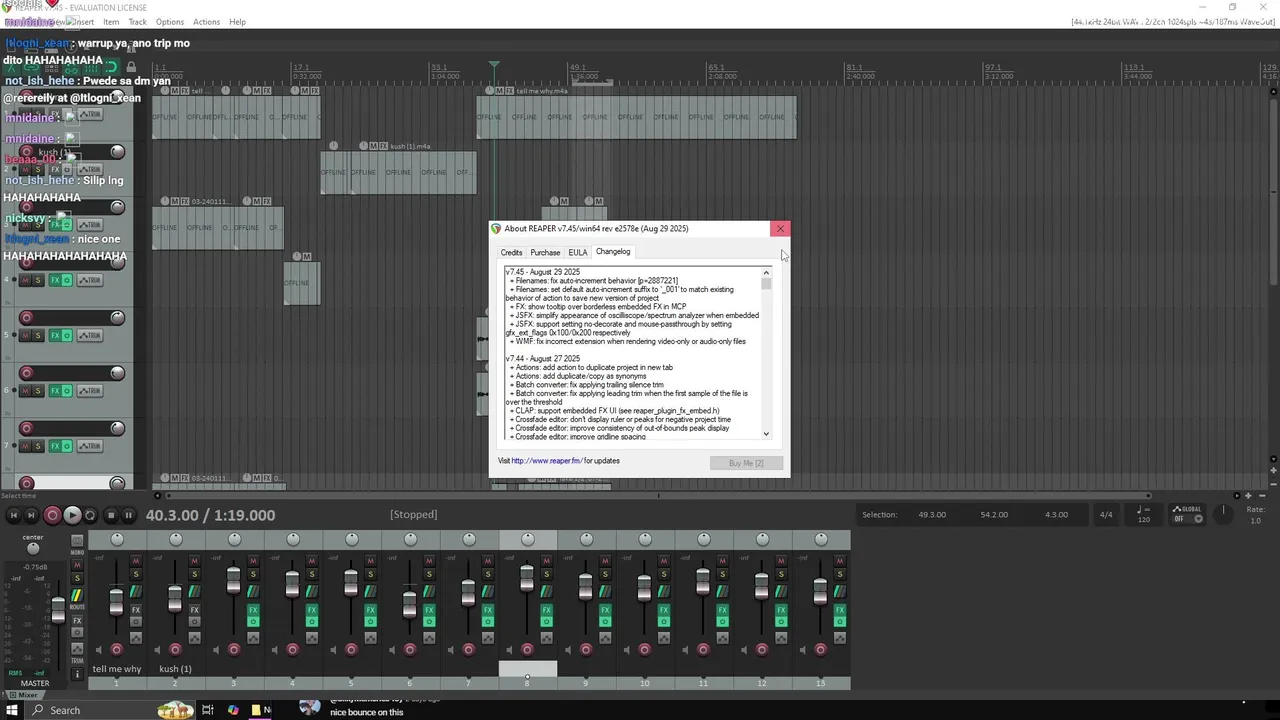
Task: Solo track 7 in track panel
Action: [x=39, y=446]
